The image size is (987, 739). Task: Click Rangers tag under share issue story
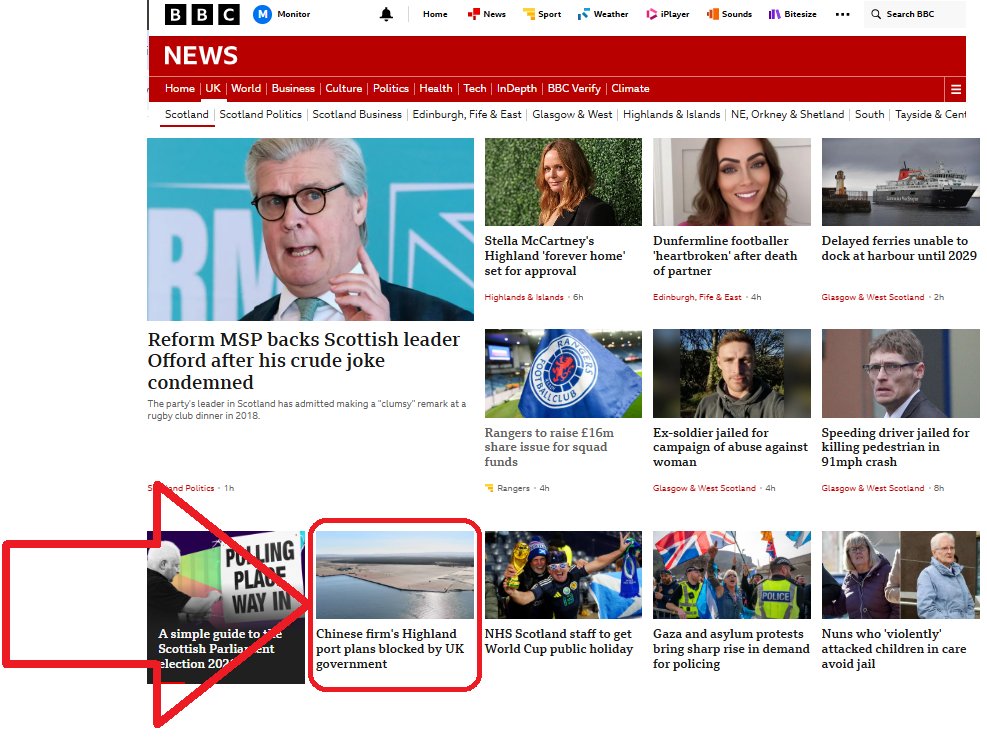pos(513,488)
